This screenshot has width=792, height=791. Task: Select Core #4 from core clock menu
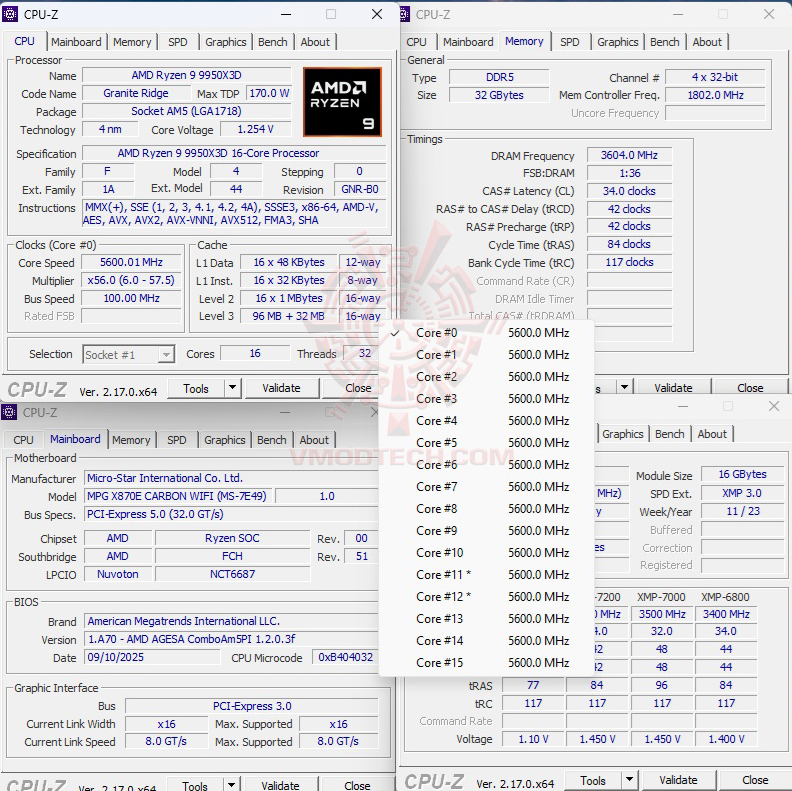coord(486,421)
